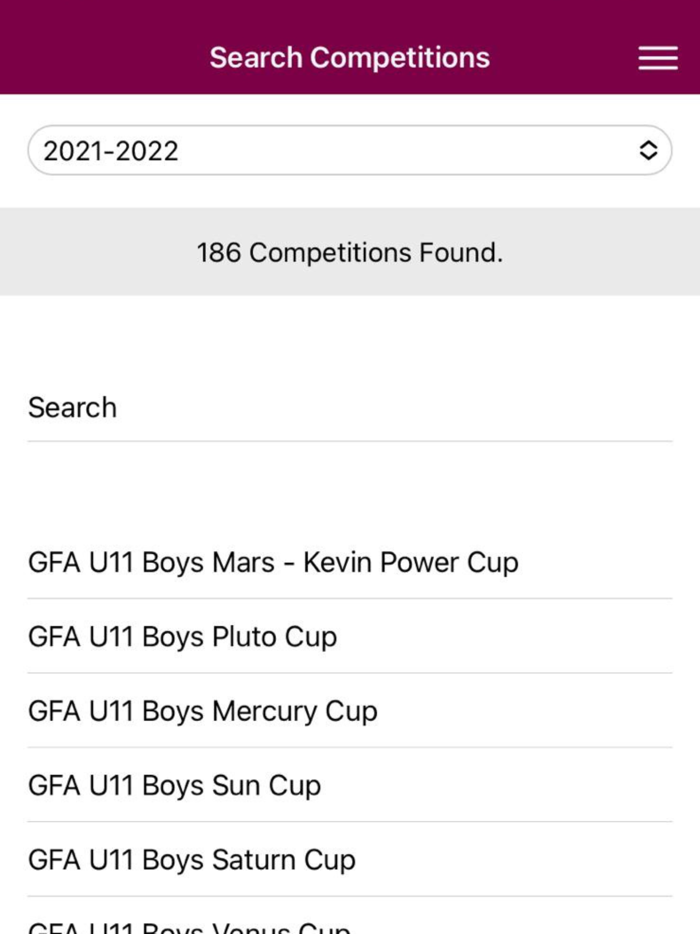Open GFA U11 Boys Mars - Kevin Power Cup
Image resolution: width=700 pixels, height=934 pixels.
pos(273,562)
